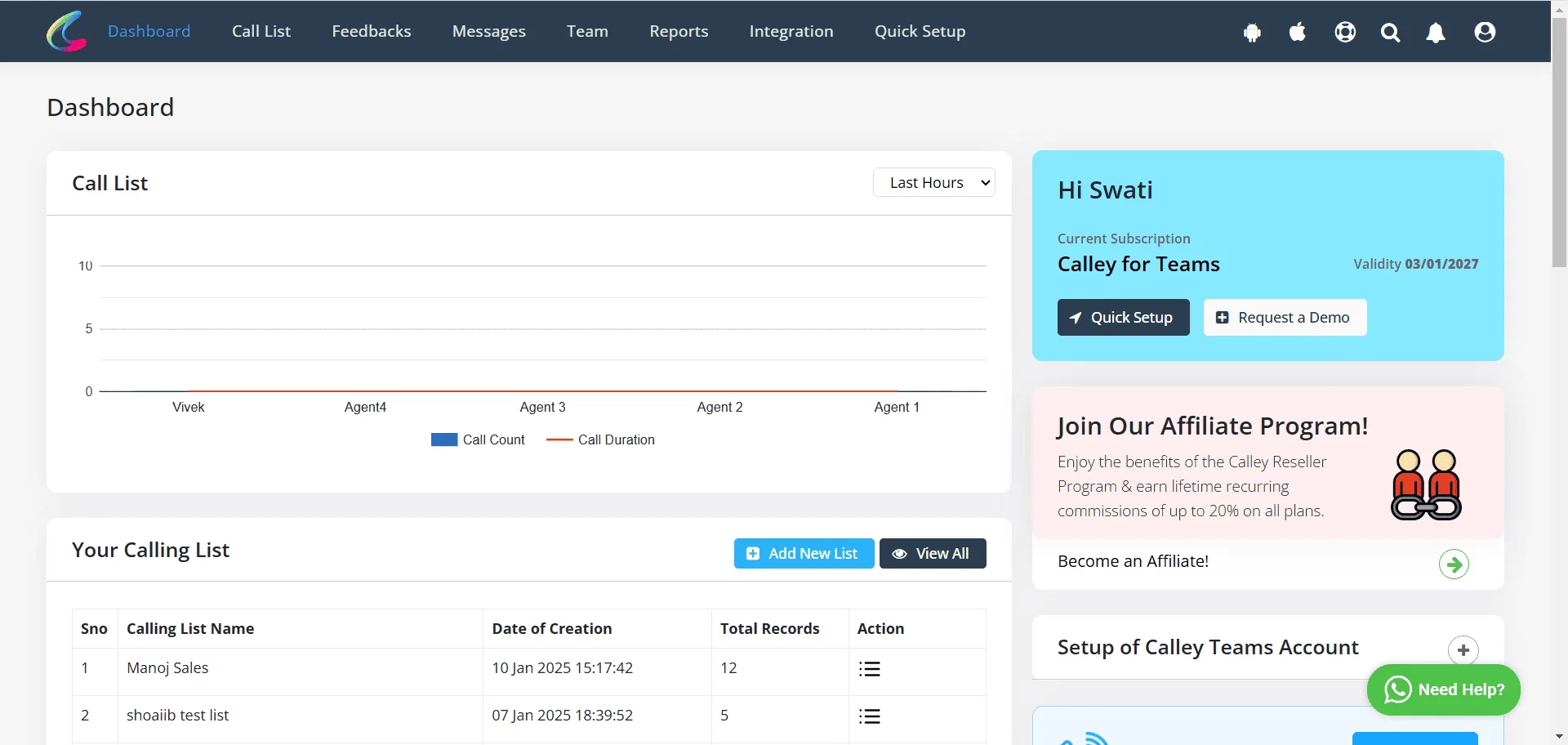Viewport: 1568px width, 745px height.
Task: Click the Total Records value 12
Action: coord(728,667)
